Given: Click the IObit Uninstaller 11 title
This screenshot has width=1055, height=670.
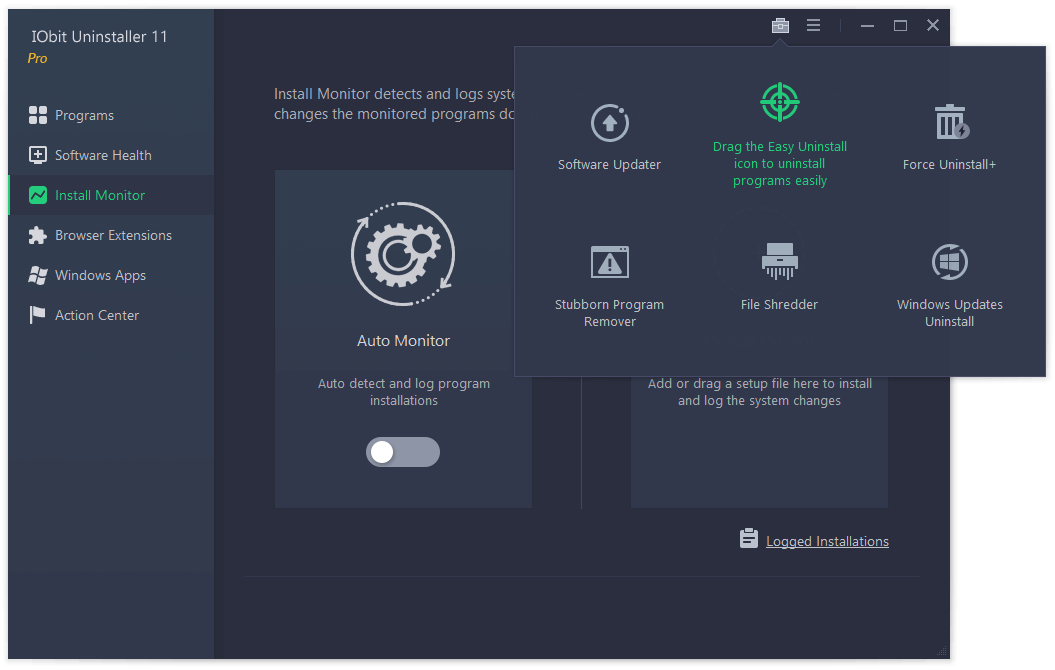Looking at the screenshot, I should (99, 37).
